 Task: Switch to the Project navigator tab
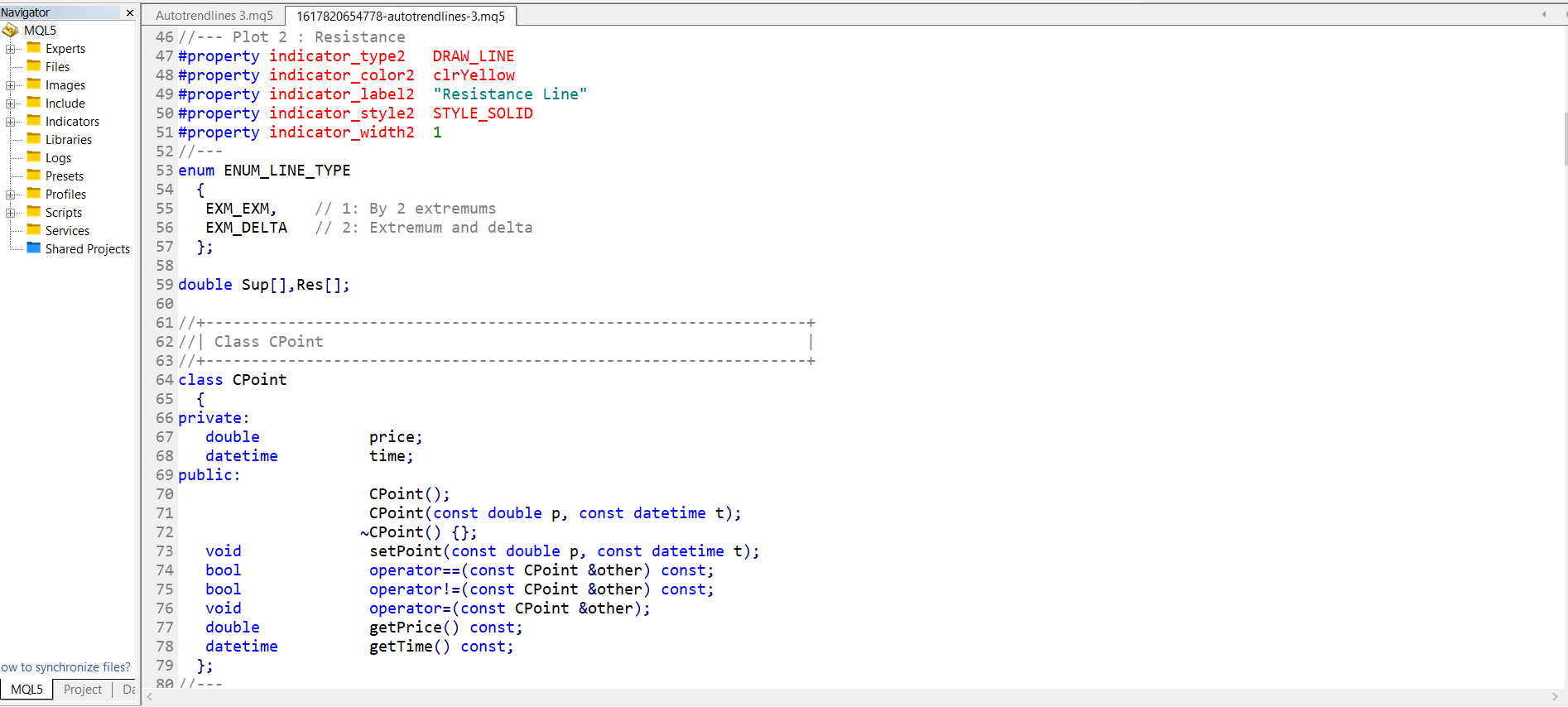pyautogui.click(x=83, y=690)
